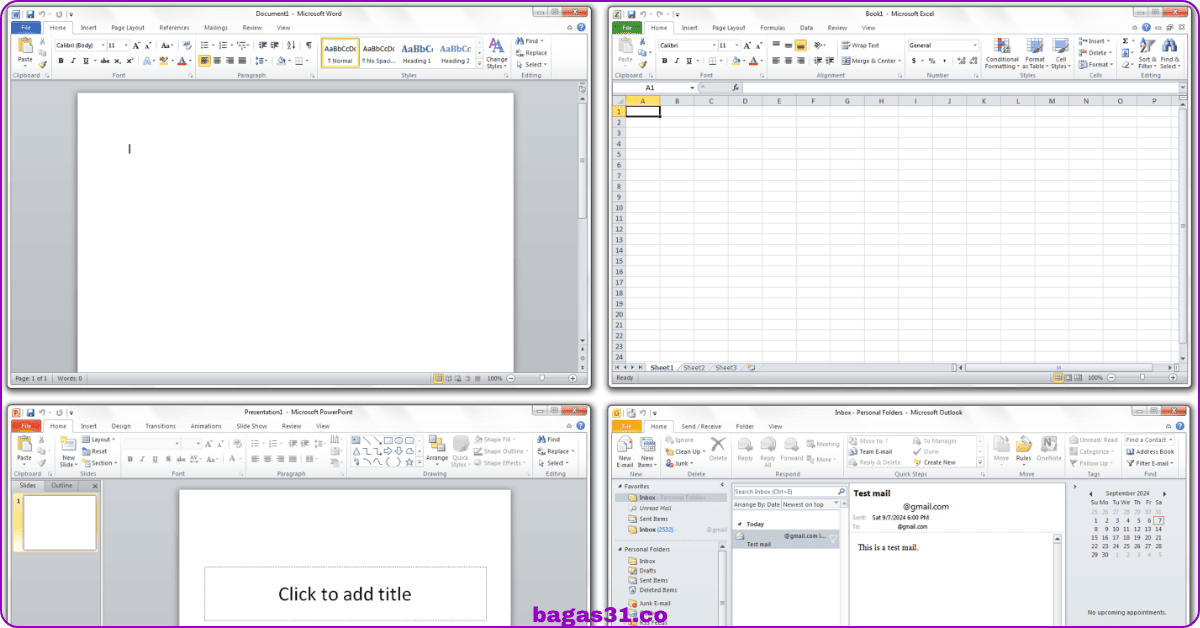Screen dimensions: 1200x628
Task: Click the Sort & Filter icon in Excel
Action: coord(1148,47)
